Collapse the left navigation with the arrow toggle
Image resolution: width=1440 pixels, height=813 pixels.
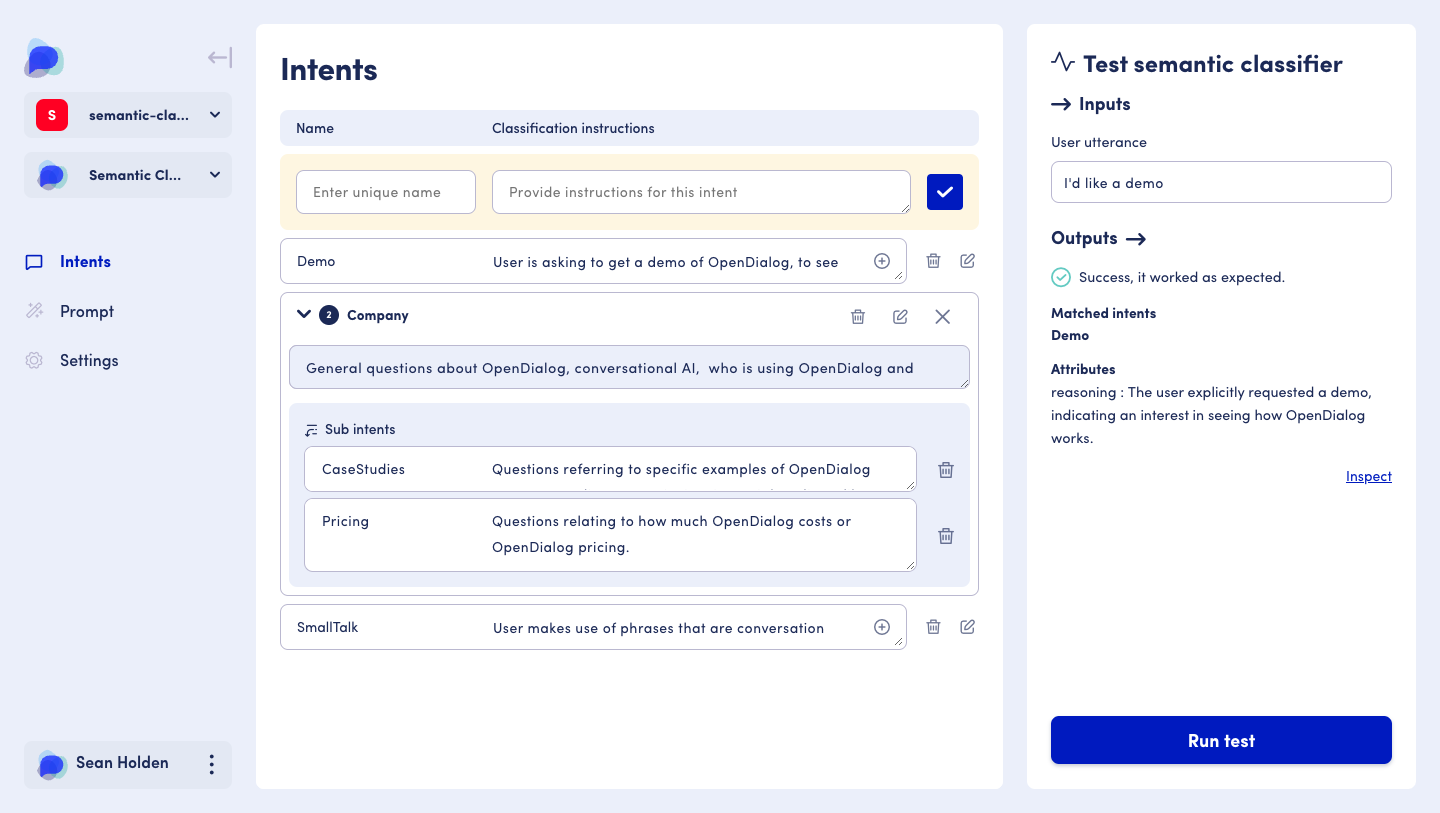pyautogui.click(x=218, y=57)
